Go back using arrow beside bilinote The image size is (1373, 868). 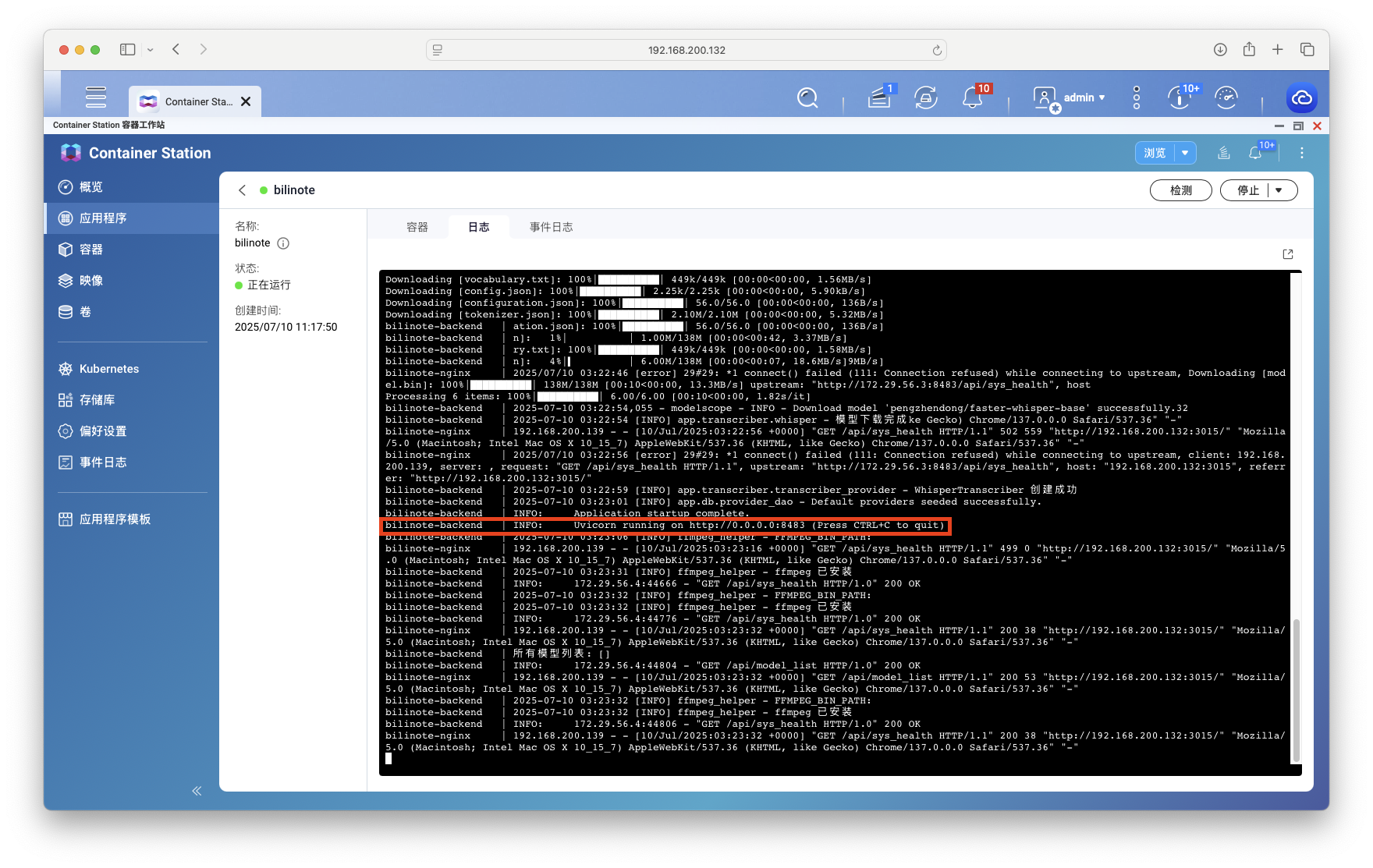243,190
